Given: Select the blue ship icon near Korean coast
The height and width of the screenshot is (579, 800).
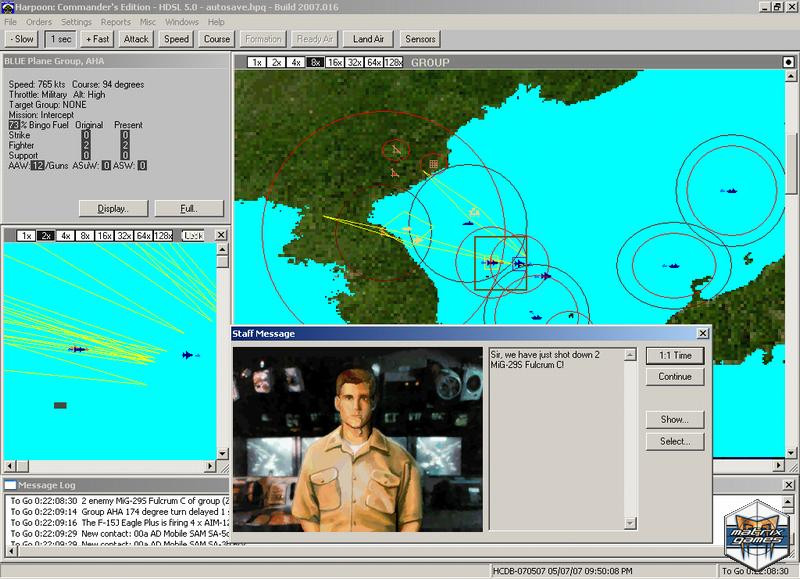Looking at the screenshot, I should click(467, 222).
